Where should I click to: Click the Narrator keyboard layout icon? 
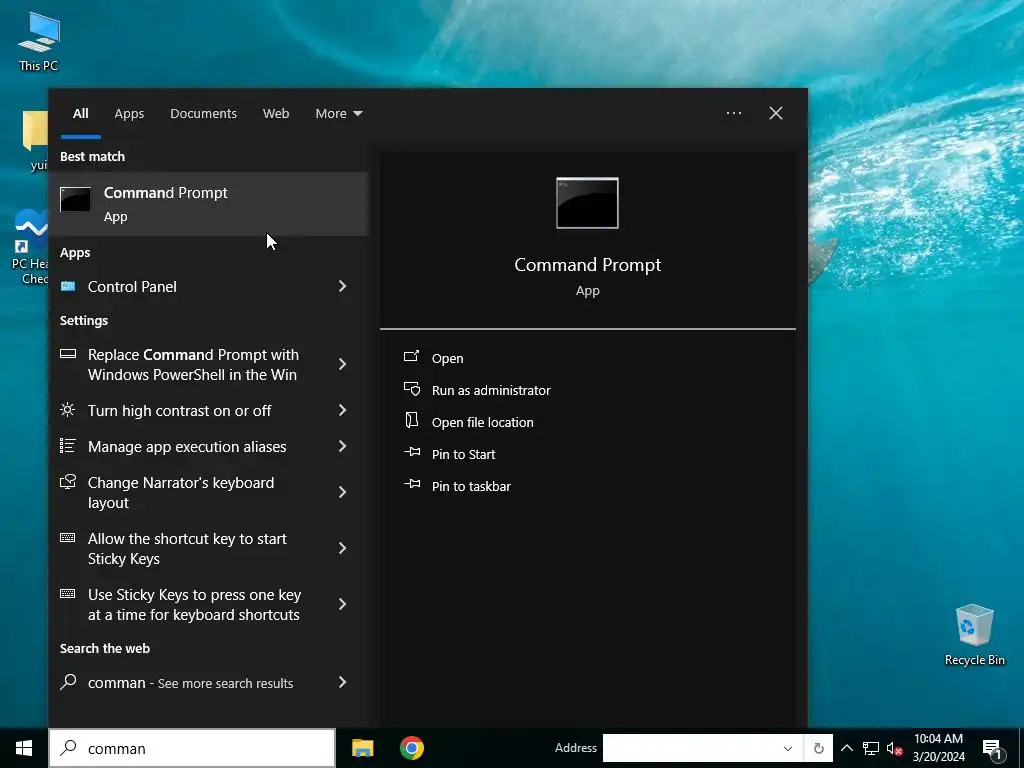(x=68, y=482)
